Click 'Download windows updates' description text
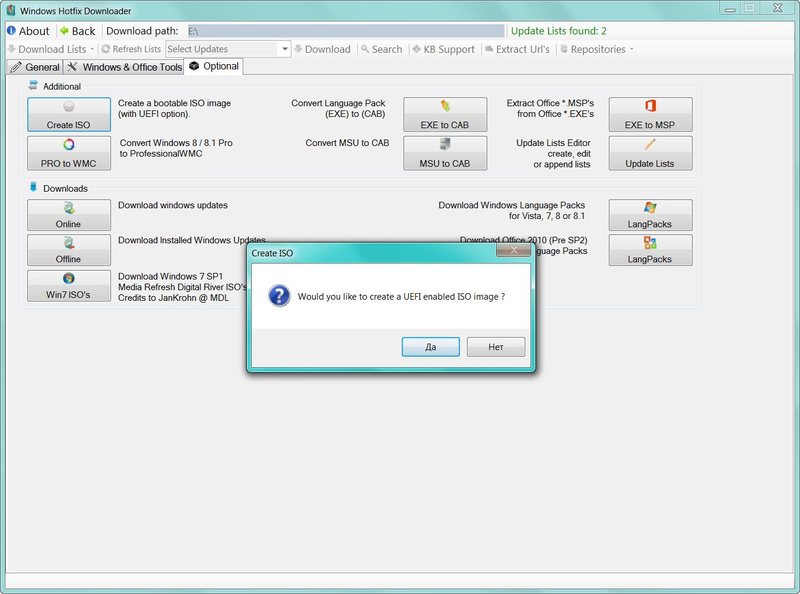This screenshot has width=800, height=594. (173, 205)
